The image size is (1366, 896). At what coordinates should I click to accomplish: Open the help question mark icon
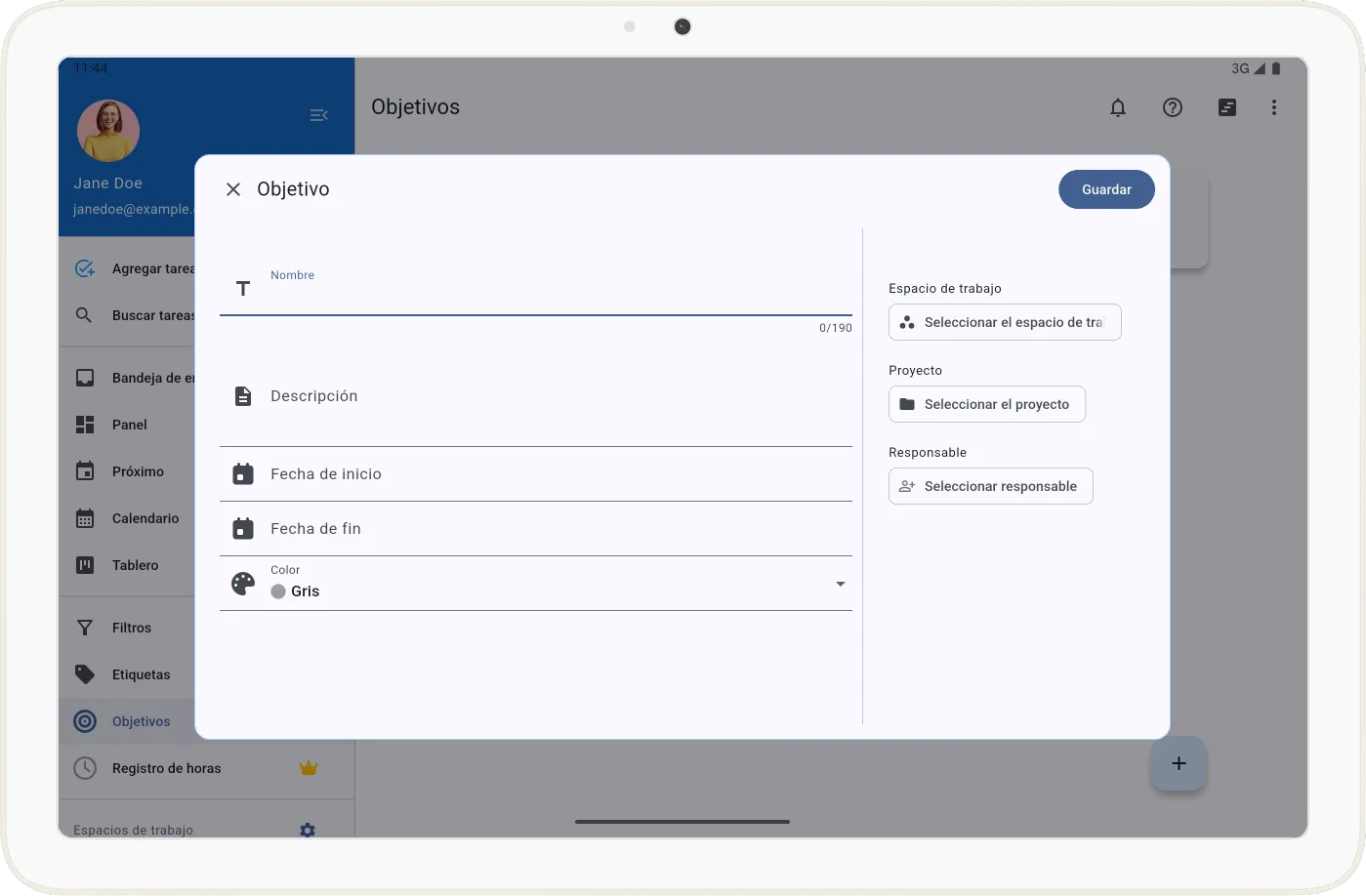click(x=1173, y=107)
